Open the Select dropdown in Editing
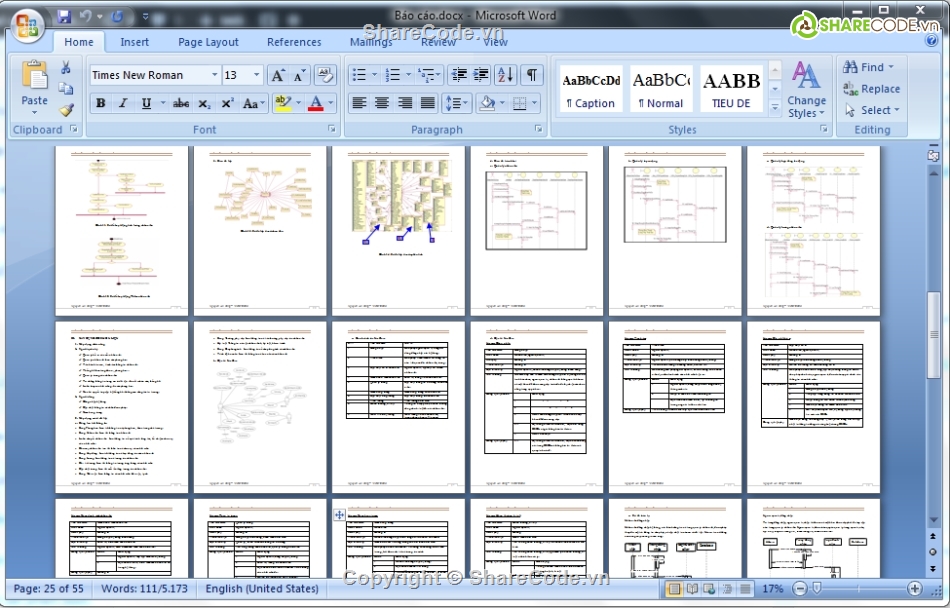 click(873, 110)
